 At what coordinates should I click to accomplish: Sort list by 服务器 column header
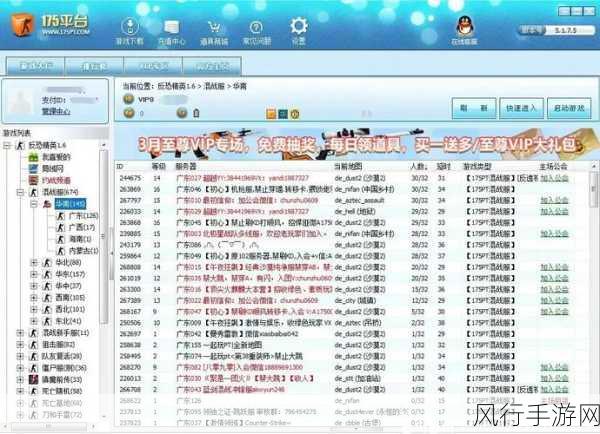click(x=186, y=166)
